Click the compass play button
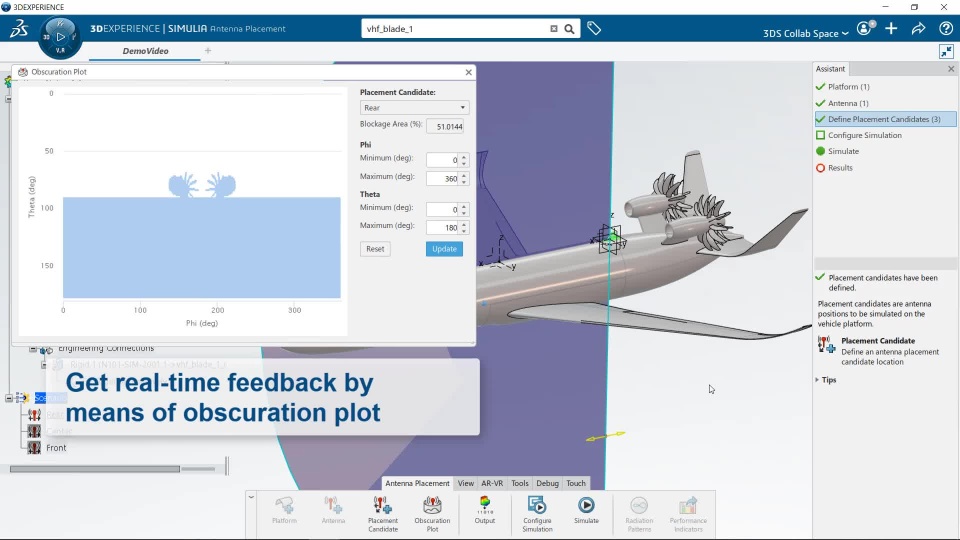 coord(60,37)
